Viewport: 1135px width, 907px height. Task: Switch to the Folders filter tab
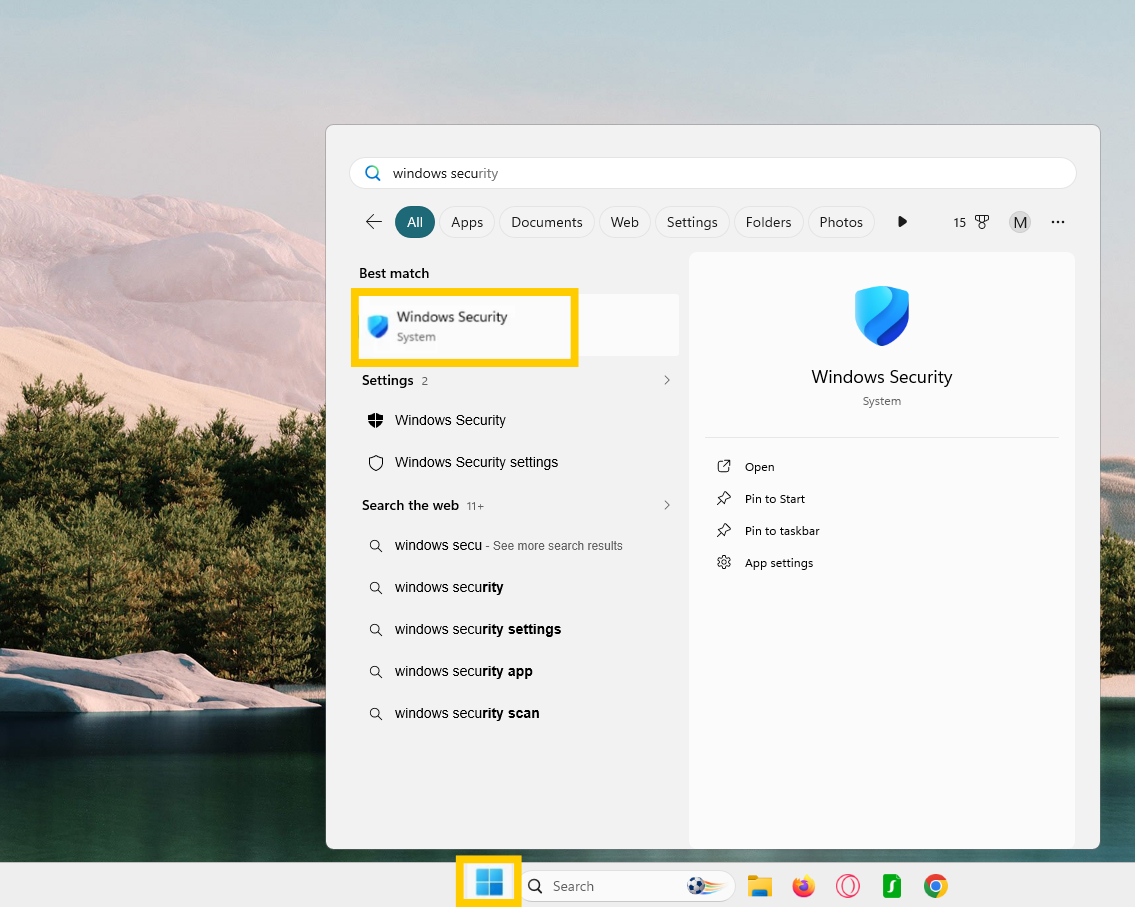tap(768, 222)
